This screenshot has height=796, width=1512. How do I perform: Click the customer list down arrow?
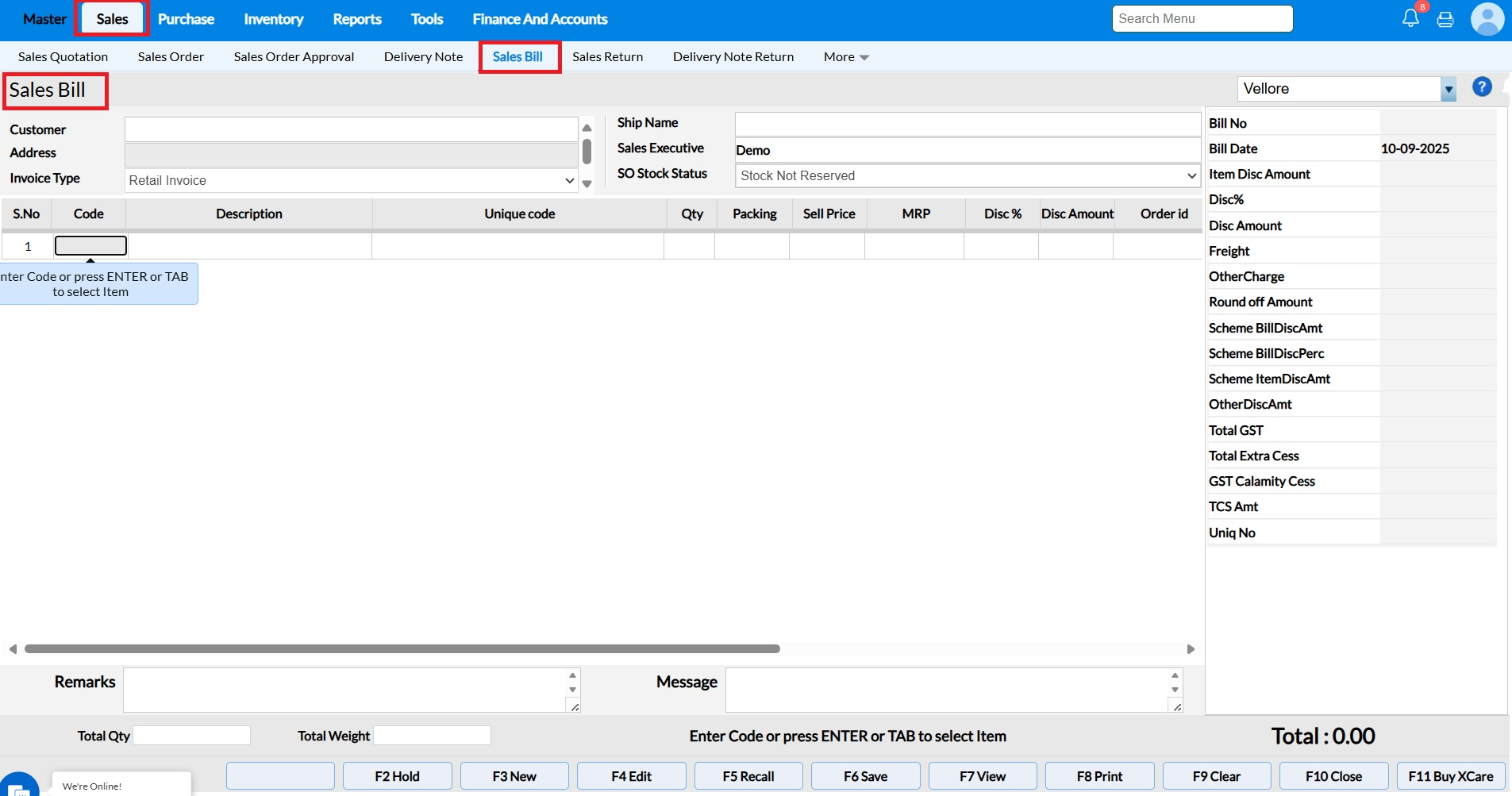tap(587, 183)
